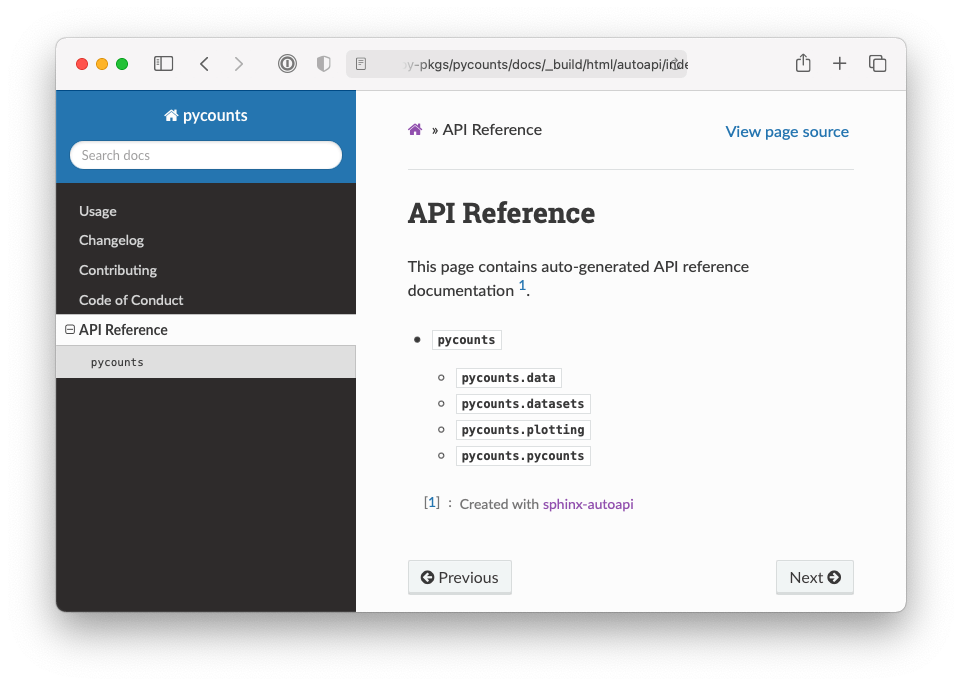
Task: Open Usage in the sidebar
Action: click(98, 211)
